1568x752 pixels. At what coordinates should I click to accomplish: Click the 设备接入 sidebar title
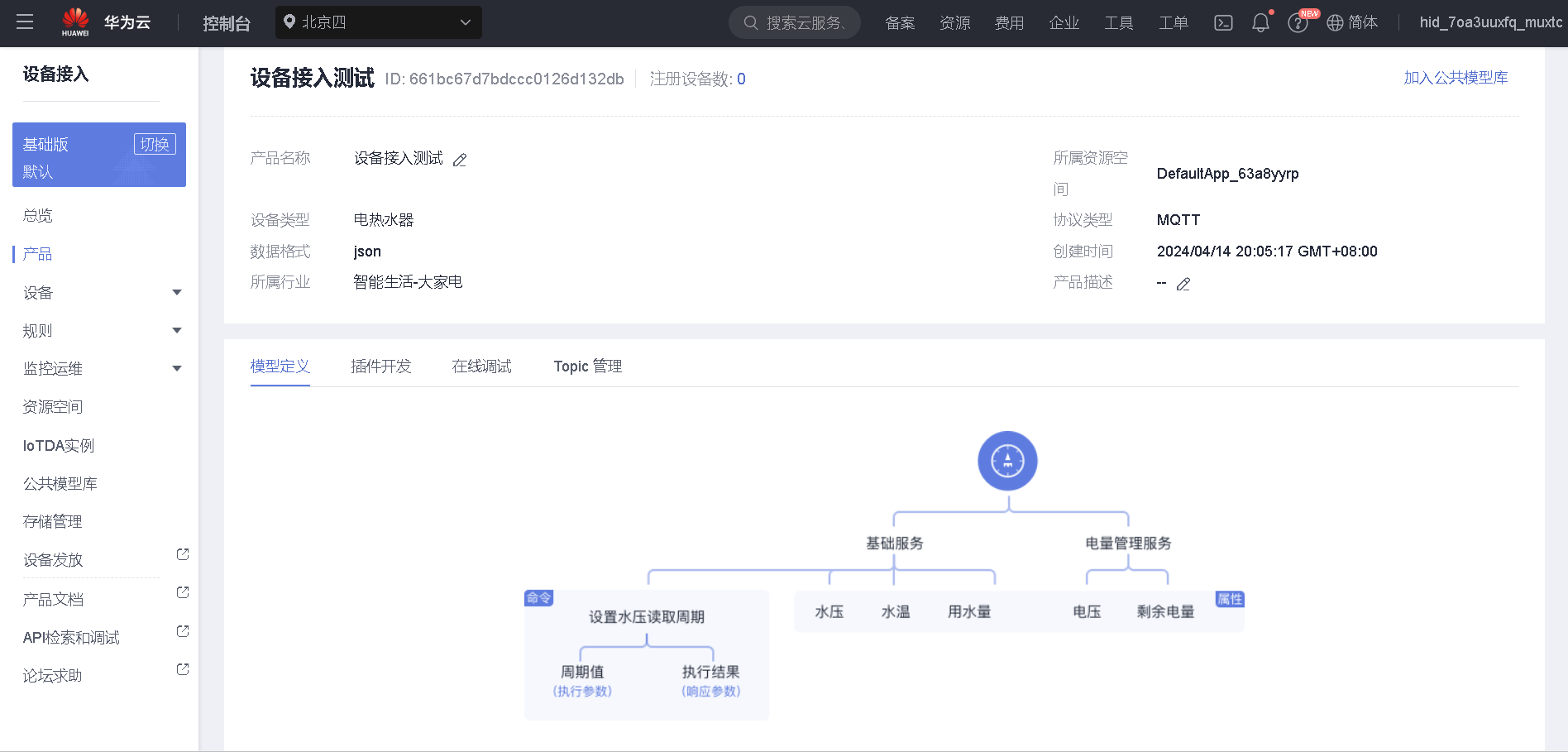[55, 74]
